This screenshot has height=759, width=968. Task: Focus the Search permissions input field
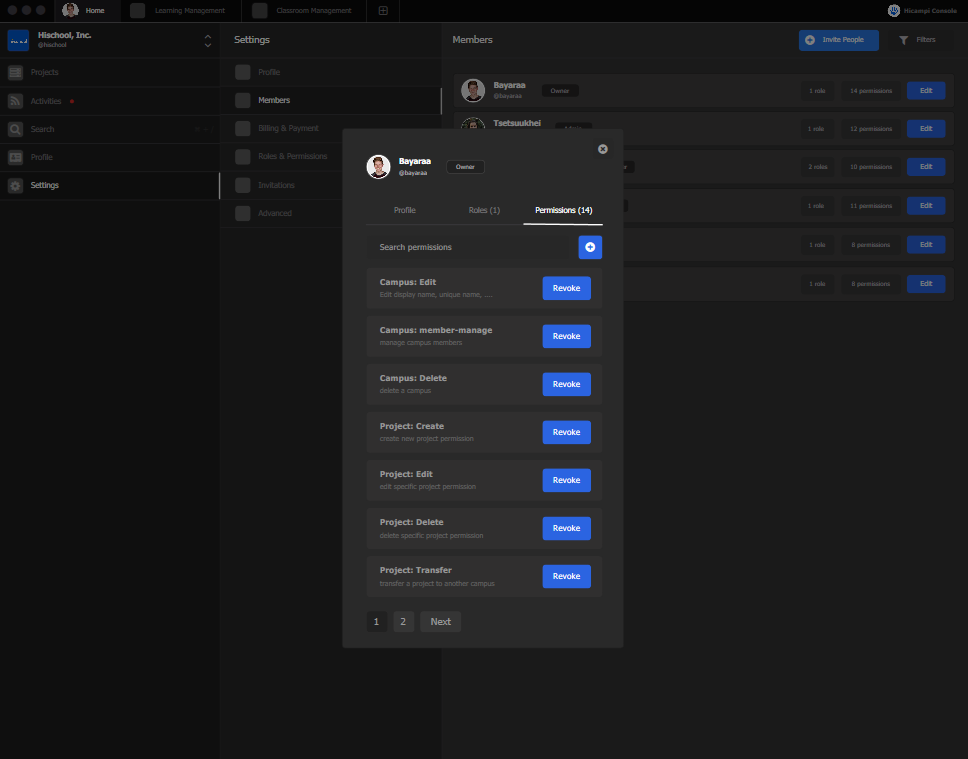point(470,247)
